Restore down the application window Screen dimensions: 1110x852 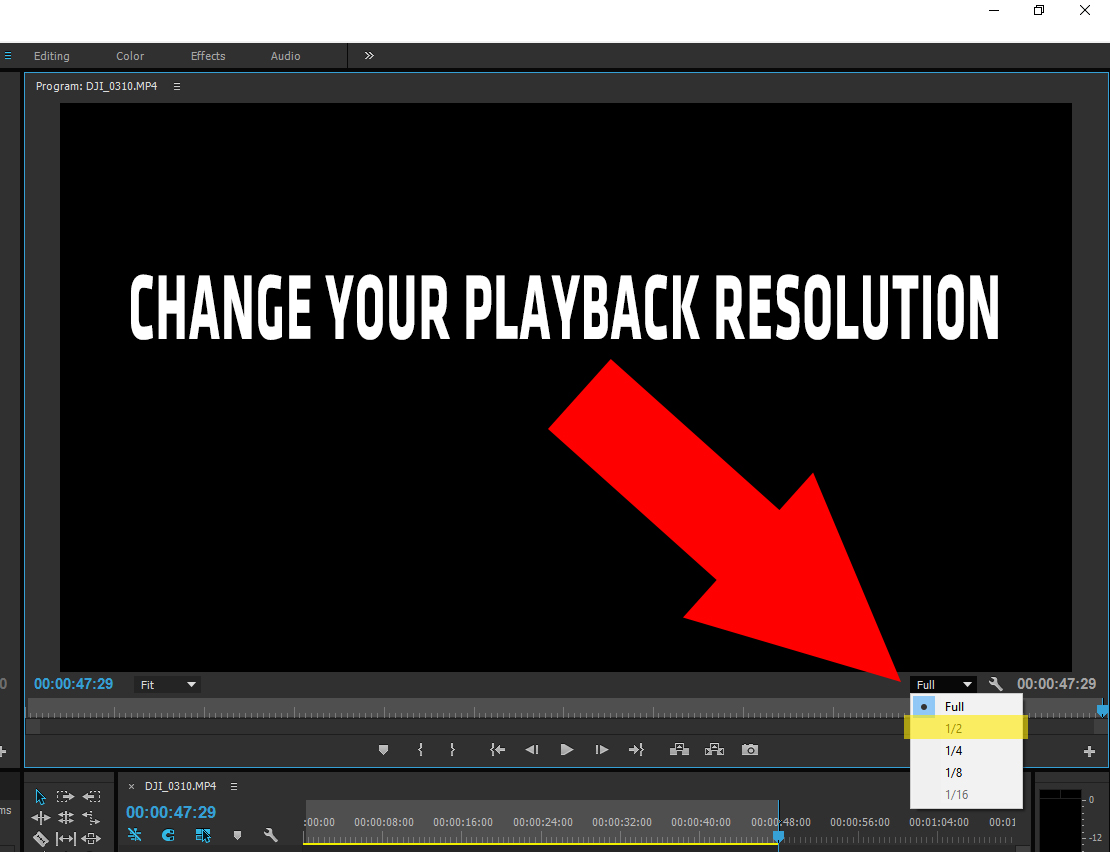coord(1039,10)
